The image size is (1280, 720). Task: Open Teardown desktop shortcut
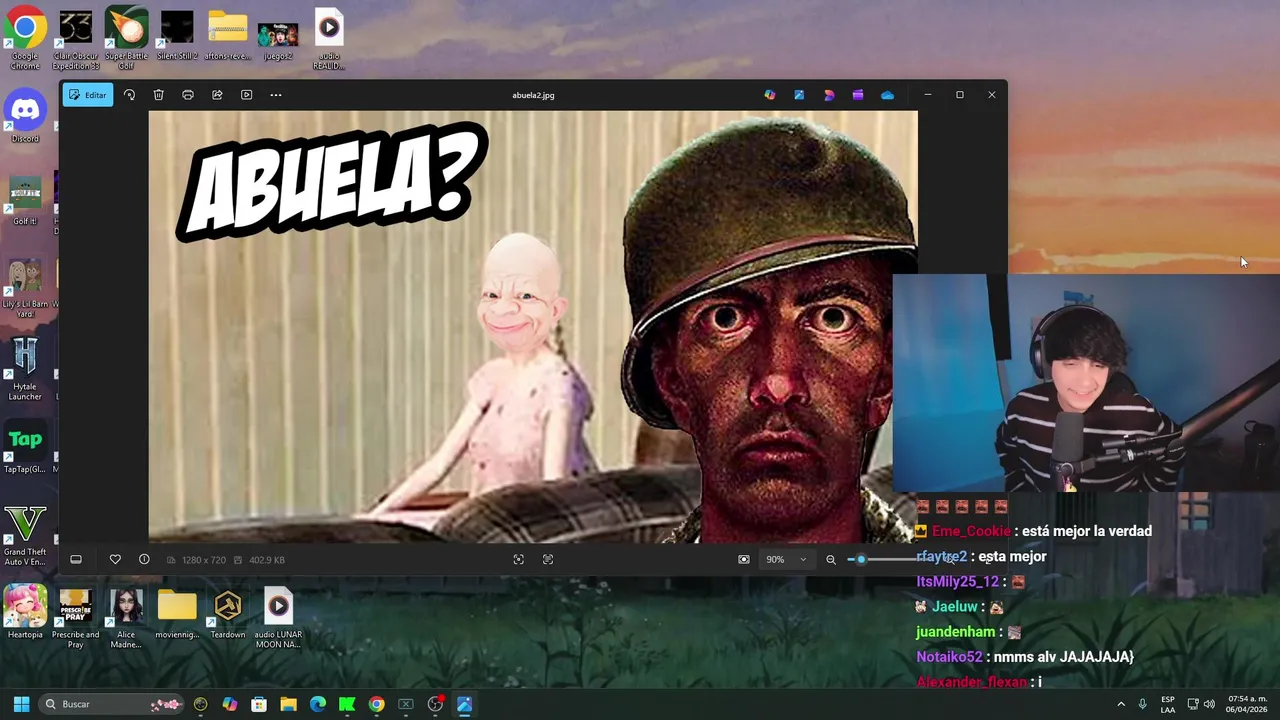pyautogui.click(x=228, y=614)
